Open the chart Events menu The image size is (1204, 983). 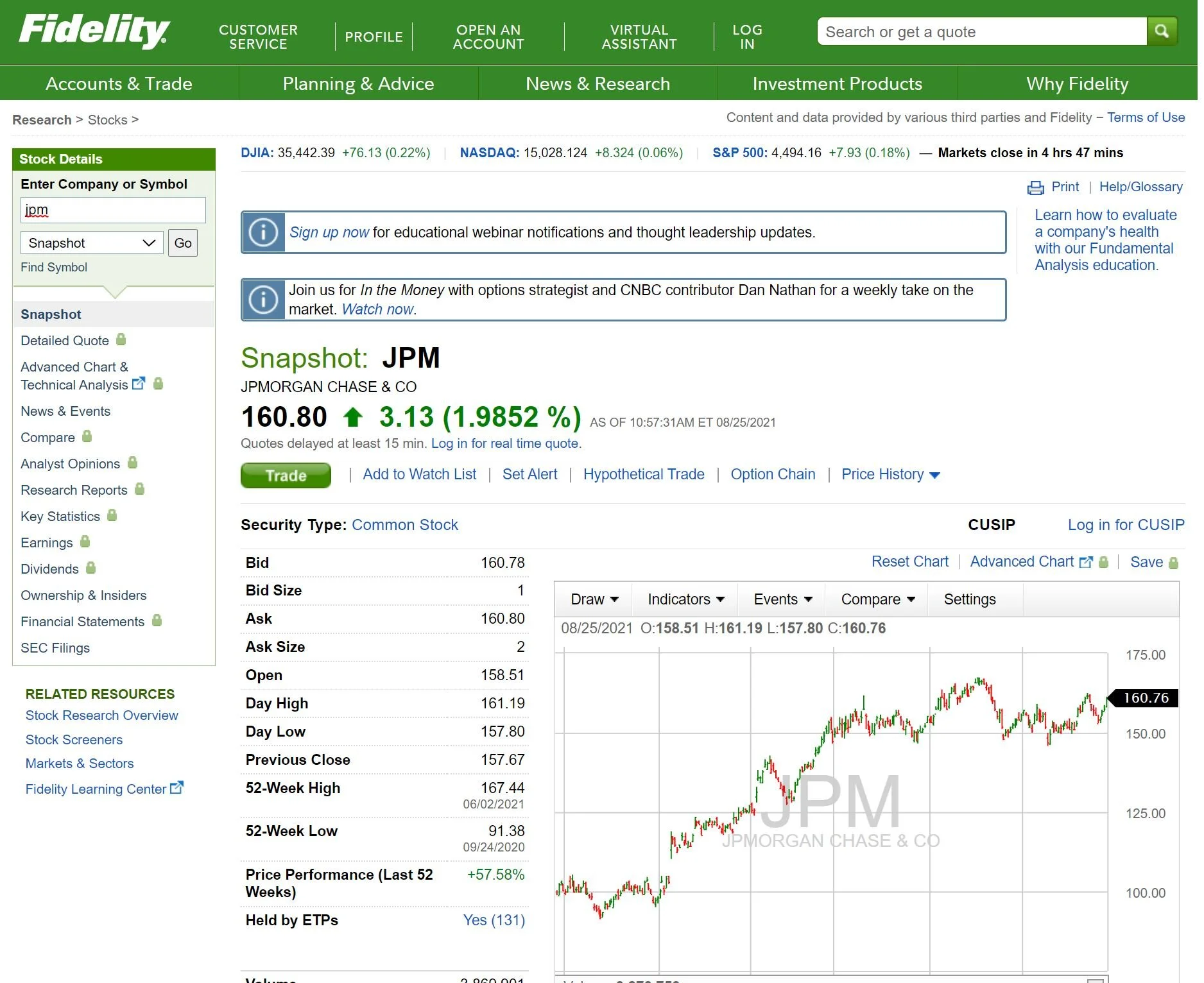pyautogui.click(x=782, y=599)
